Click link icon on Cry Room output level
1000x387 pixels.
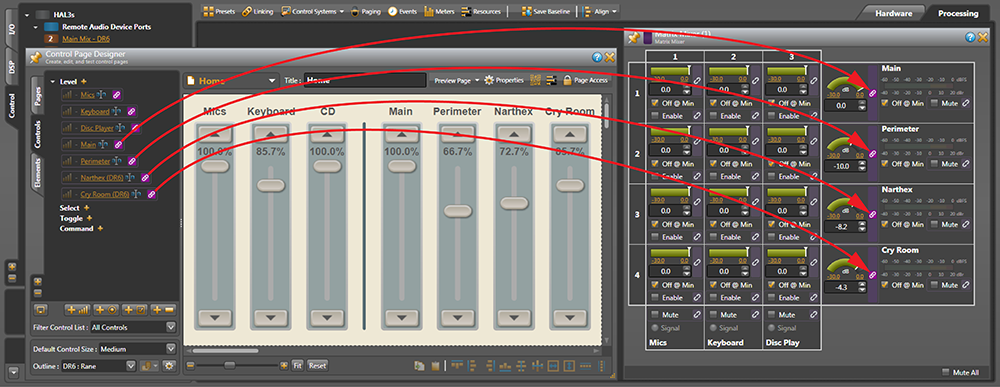pos(873,275)
